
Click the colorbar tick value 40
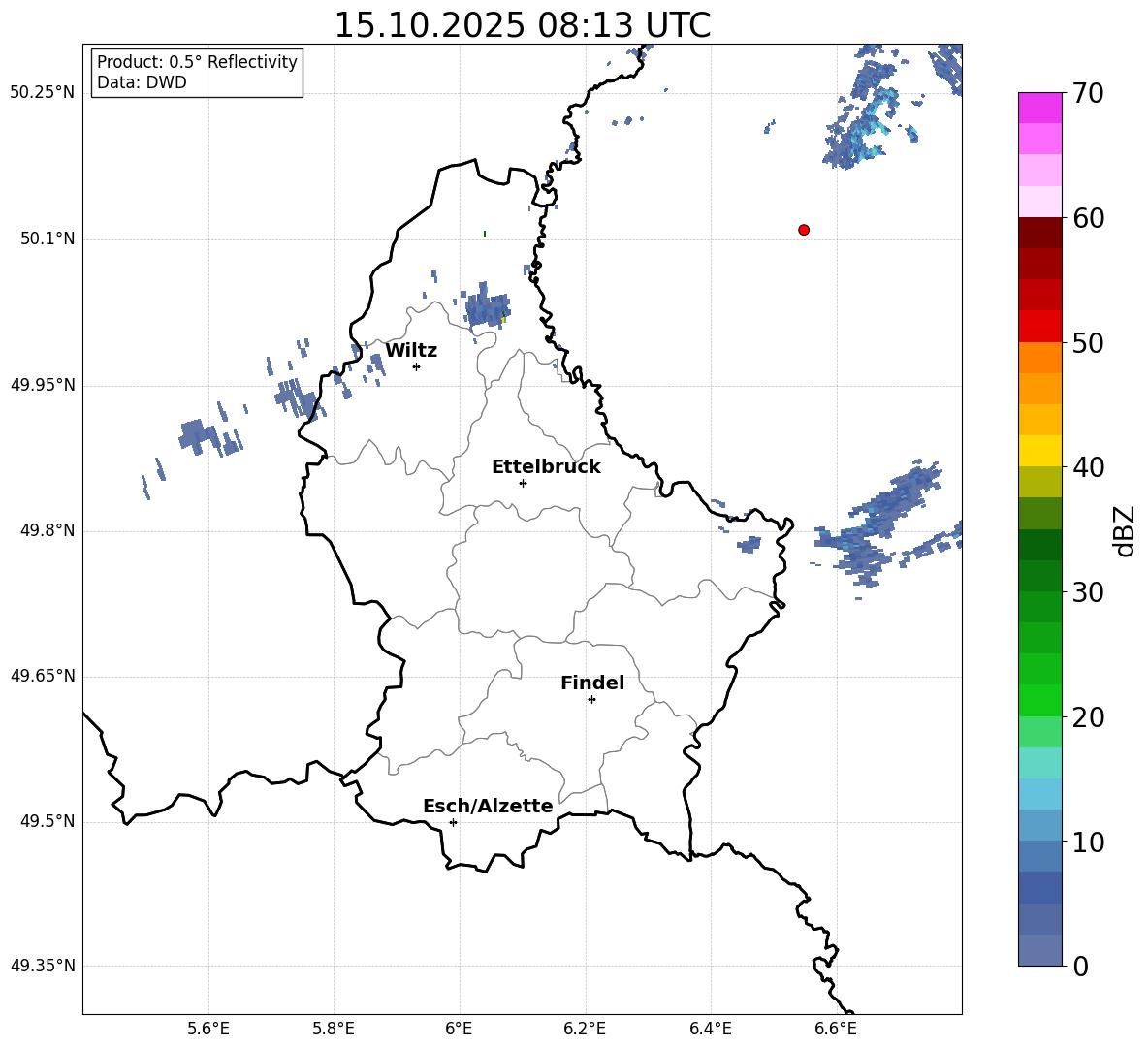(x=1088, y=467)
